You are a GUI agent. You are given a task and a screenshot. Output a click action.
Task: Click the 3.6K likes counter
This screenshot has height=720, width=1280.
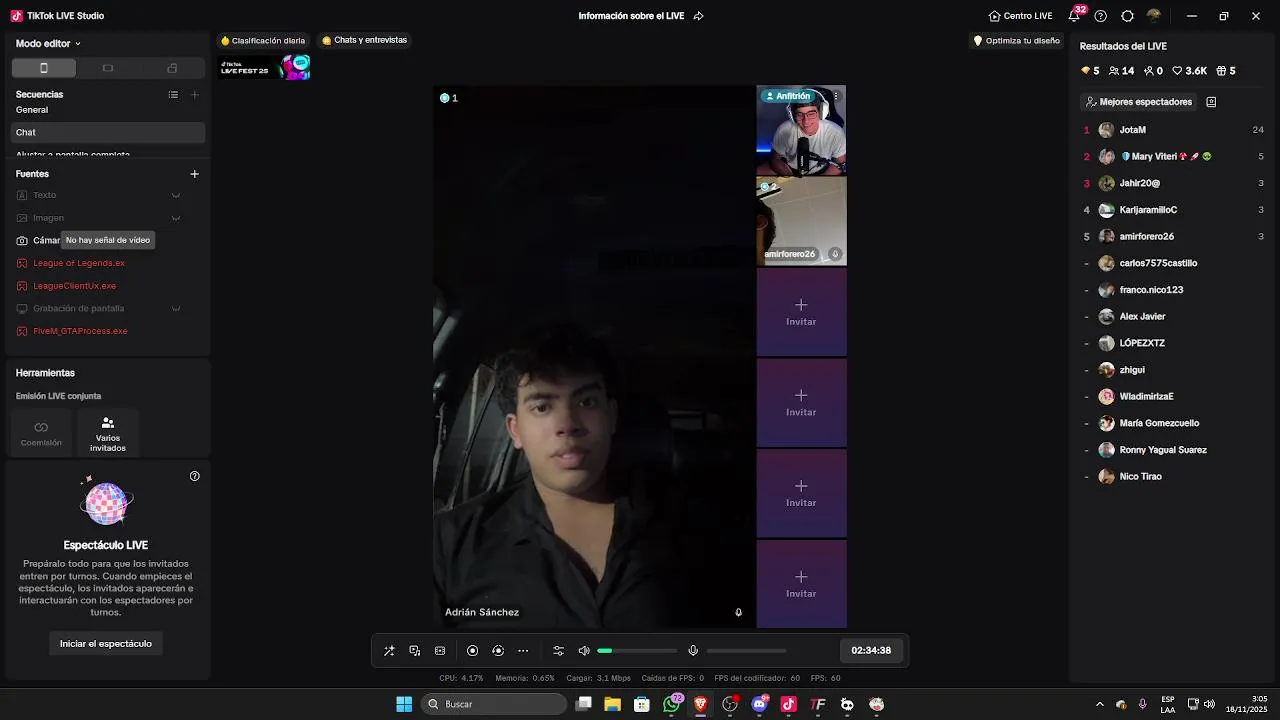point(1190,71)
